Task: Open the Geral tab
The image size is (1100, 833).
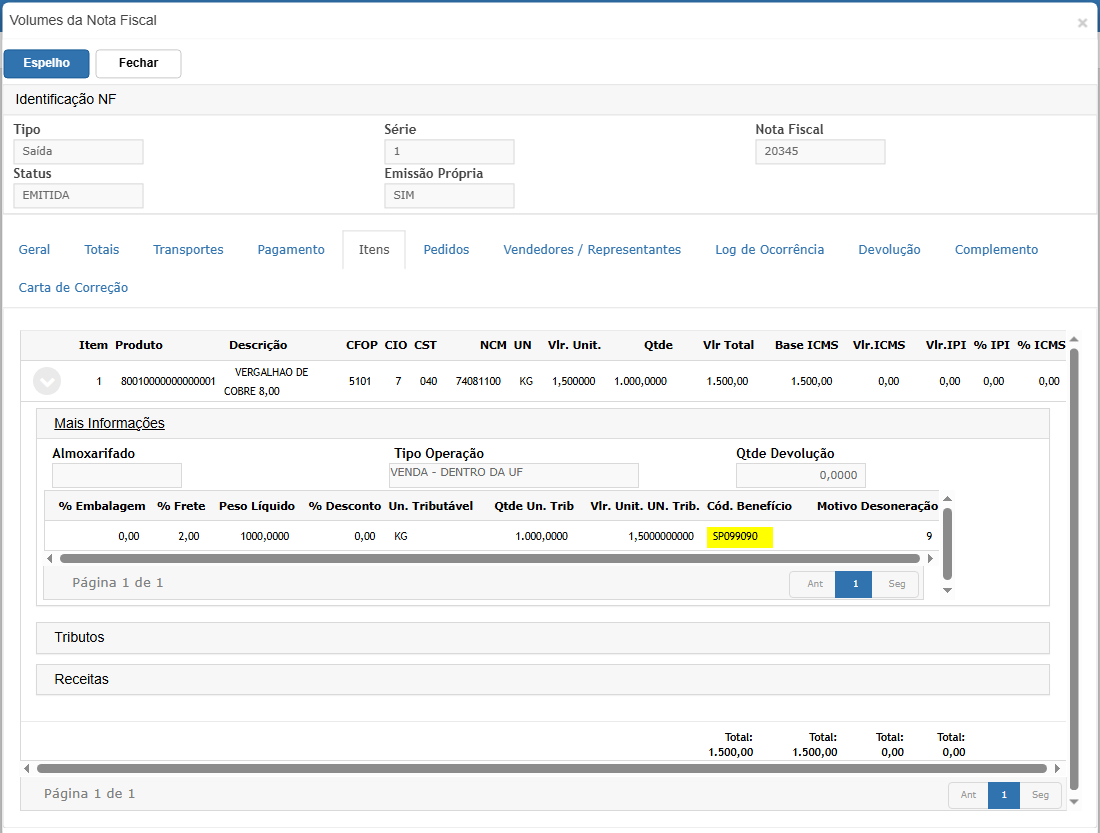Action: (x=34, y=250)
